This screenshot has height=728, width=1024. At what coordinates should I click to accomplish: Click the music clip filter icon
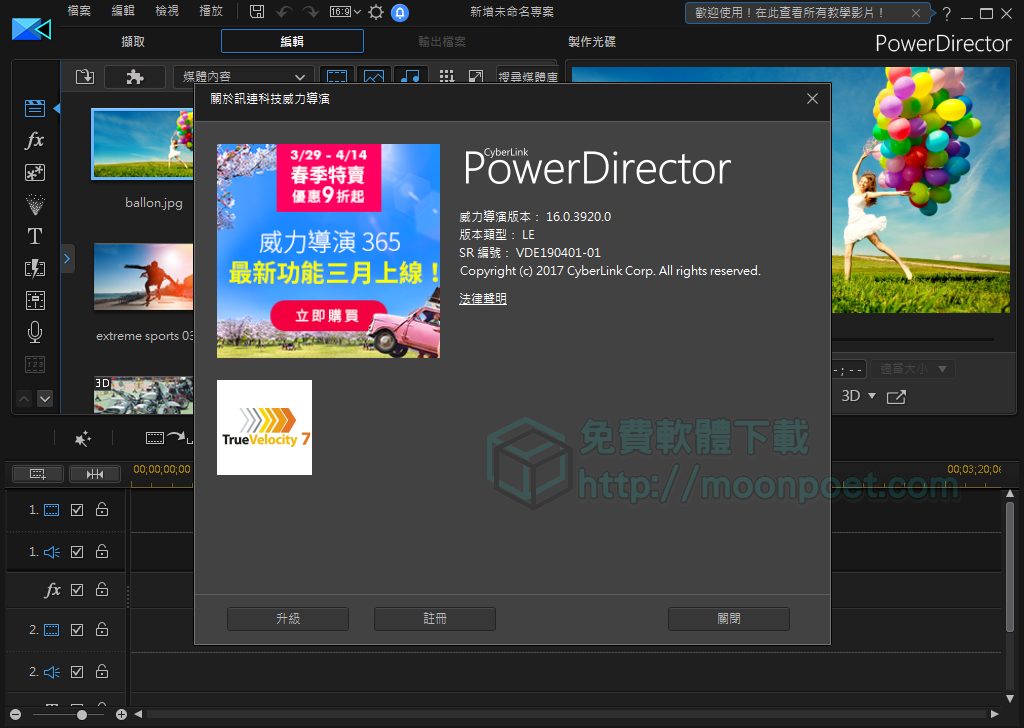click(411, 76)
